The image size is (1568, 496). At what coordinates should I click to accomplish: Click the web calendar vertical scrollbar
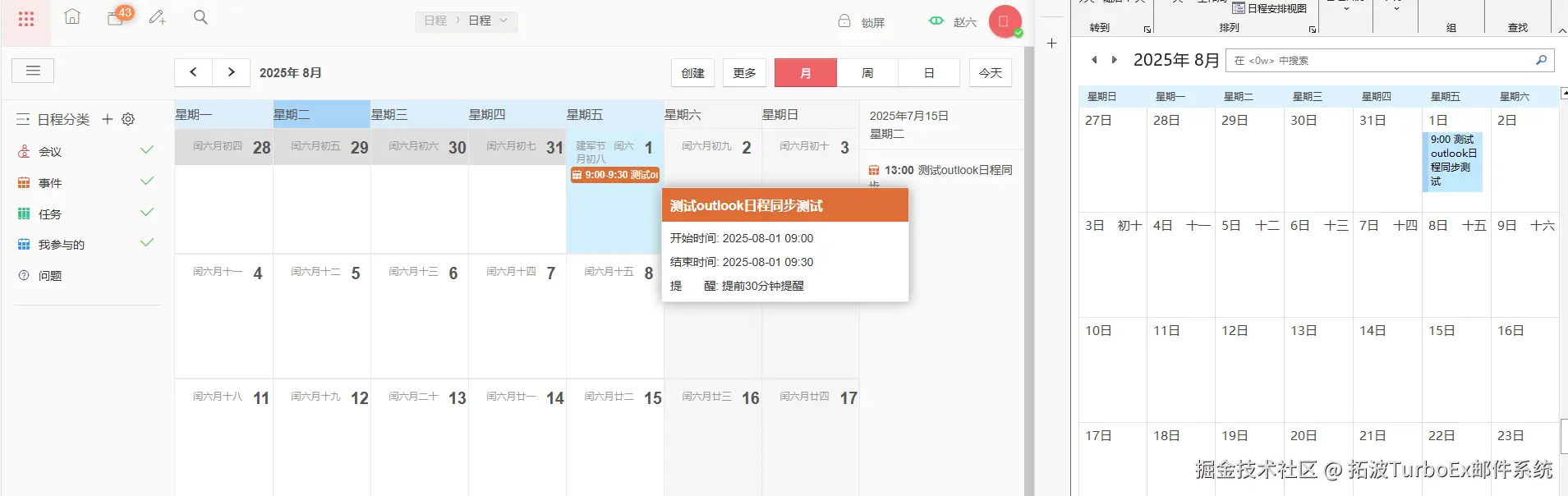(1029, 271)
